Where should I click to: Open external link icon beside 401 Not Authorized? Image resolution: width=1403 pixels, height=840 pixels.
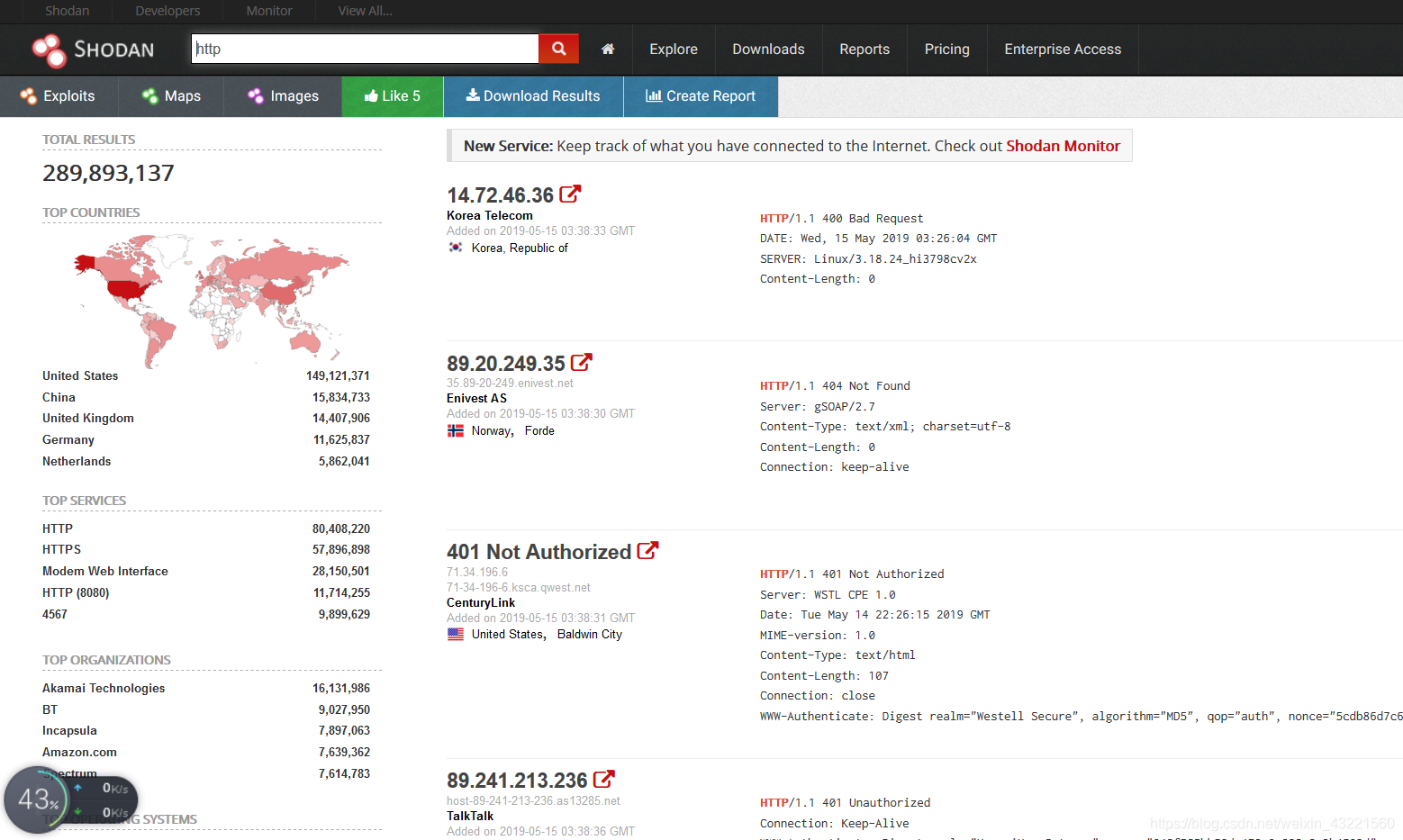[x=647, y=550]
